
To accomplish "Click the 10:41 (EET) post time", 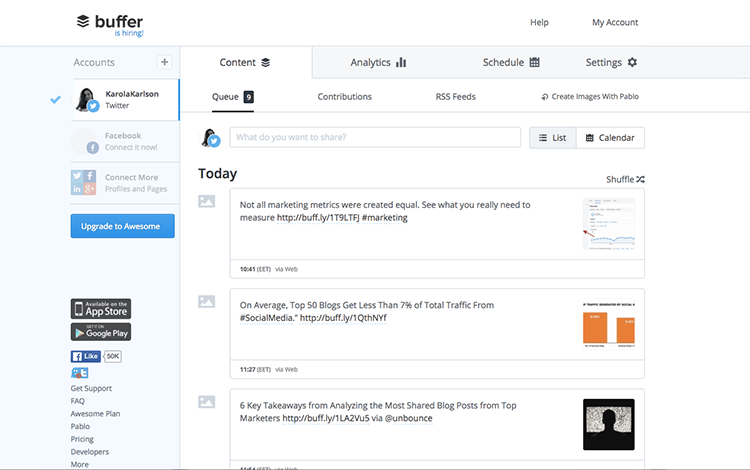I will pyautogui.click(x=255, y=269).
